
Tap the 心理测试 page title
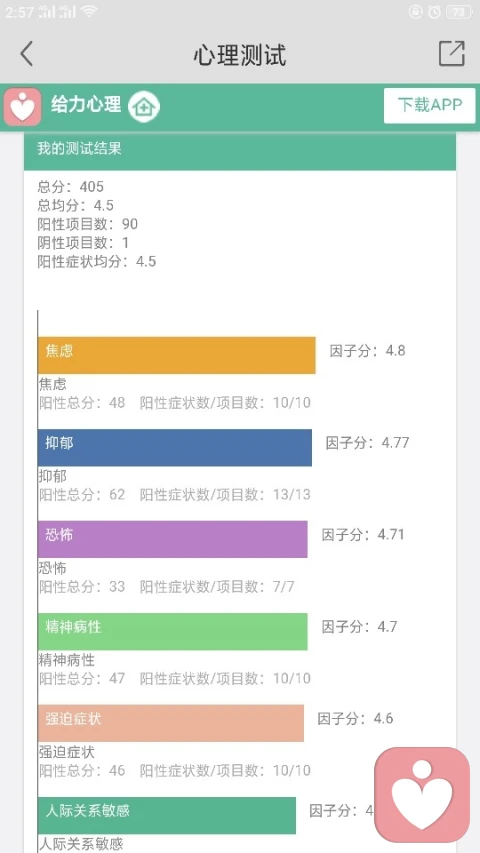click(240, 55)
